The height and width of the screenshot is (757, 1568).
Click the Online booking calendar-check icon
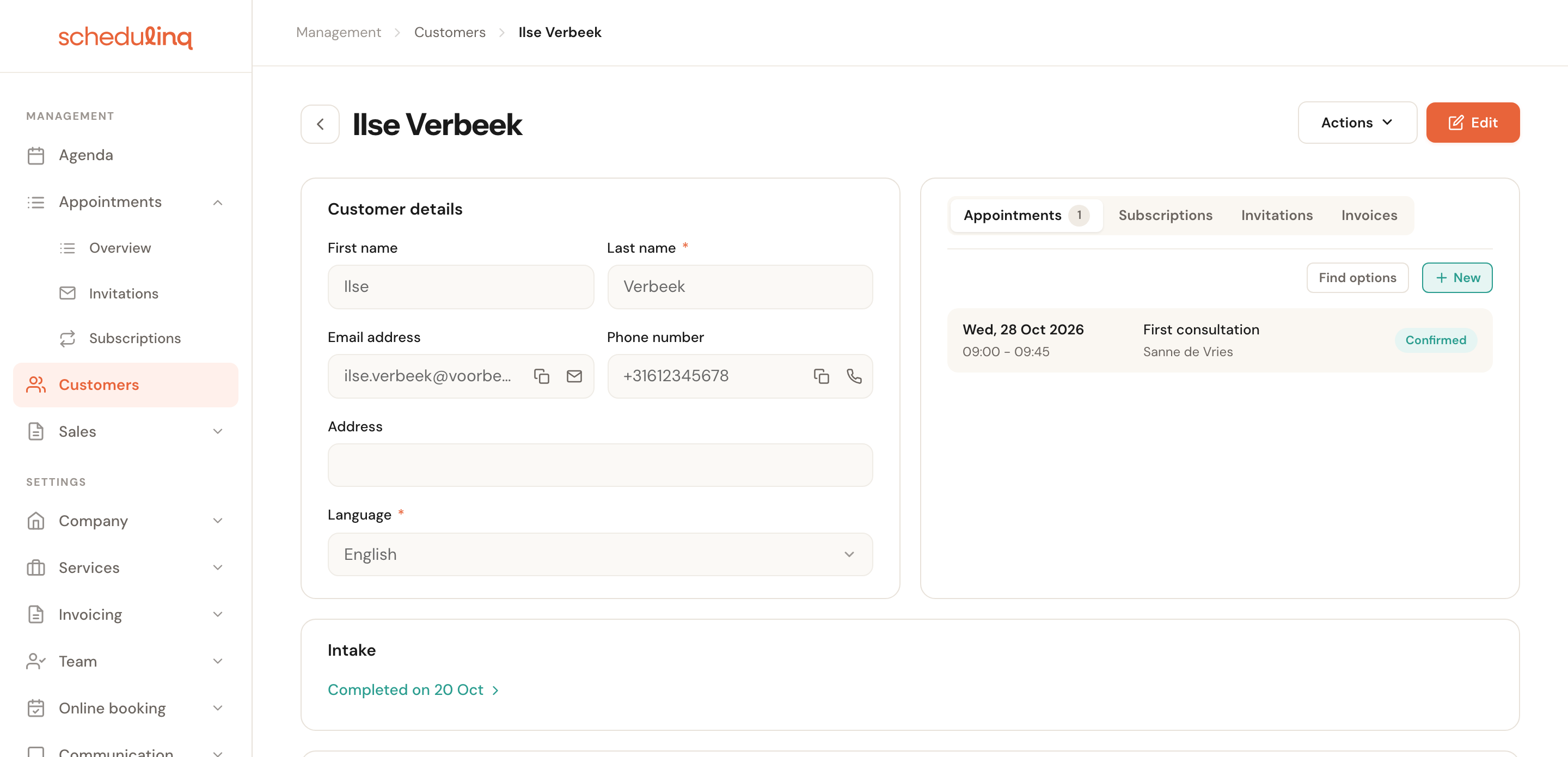(36, 709)
